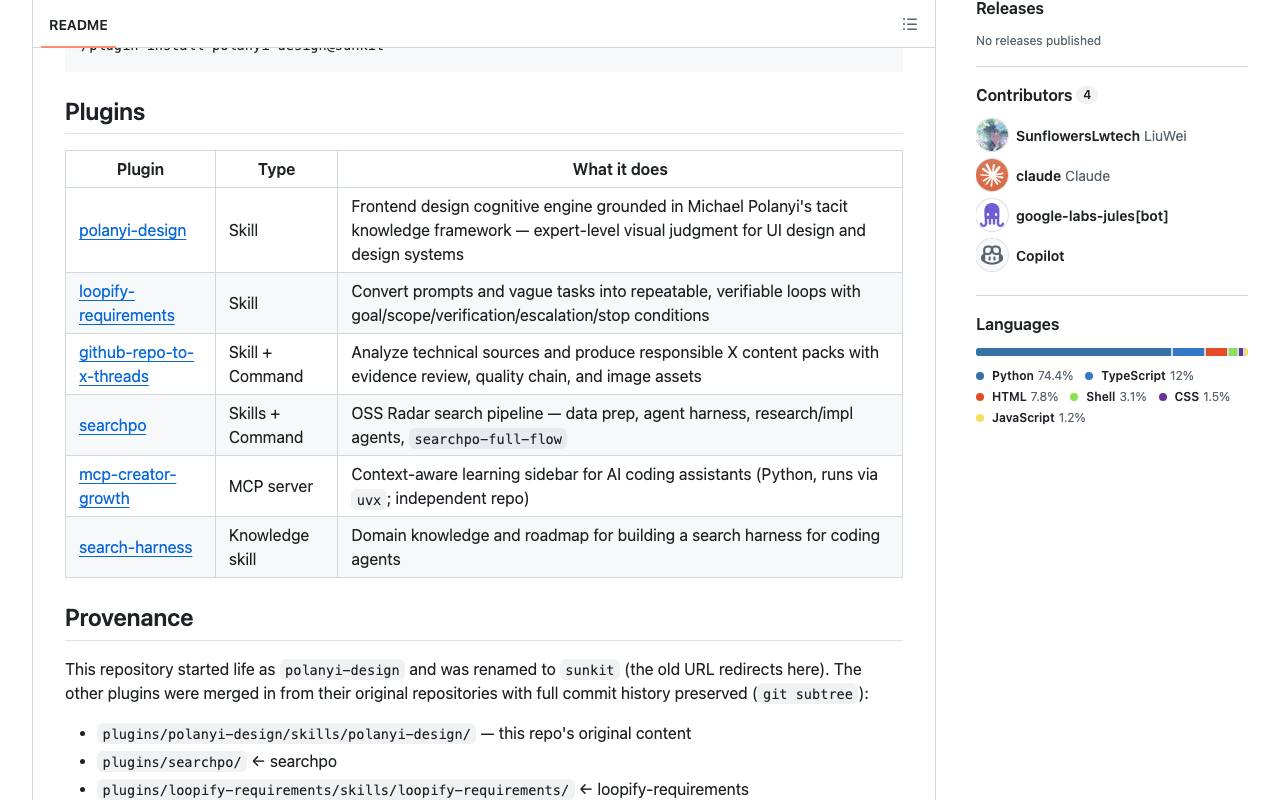Open SunflowersLwtech contributor profile name

[x=1077, y=136]
